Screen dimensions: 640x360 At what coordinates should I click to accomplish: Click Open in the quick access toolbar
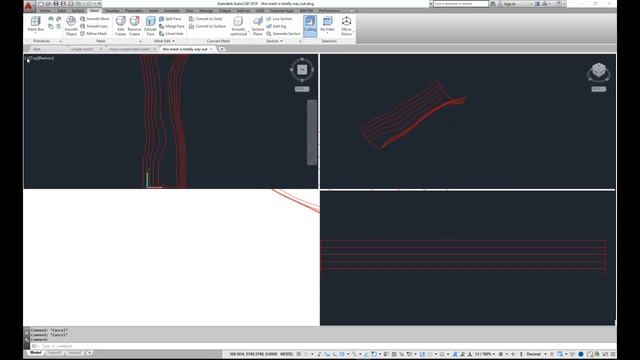coord(48,4)
